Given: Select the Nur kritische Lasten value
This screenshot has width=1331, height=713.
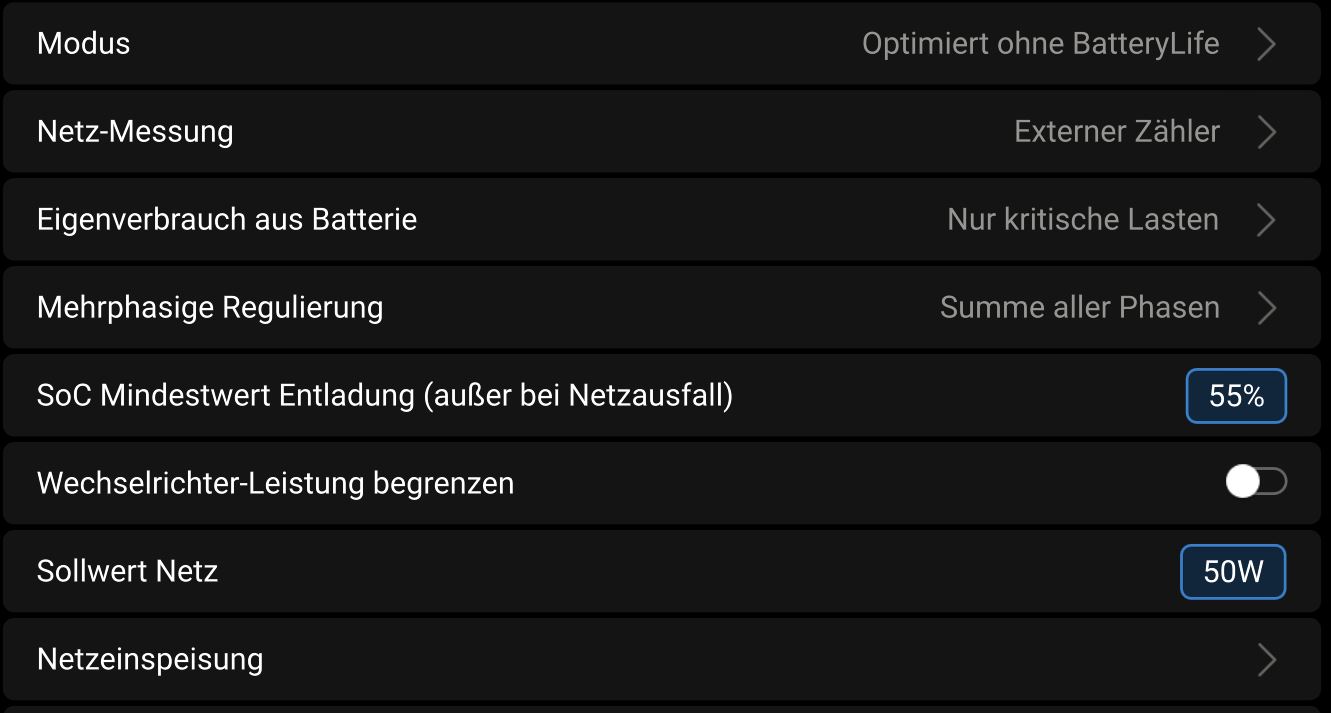Looking at the screenshot, I should coord(1082,219).
